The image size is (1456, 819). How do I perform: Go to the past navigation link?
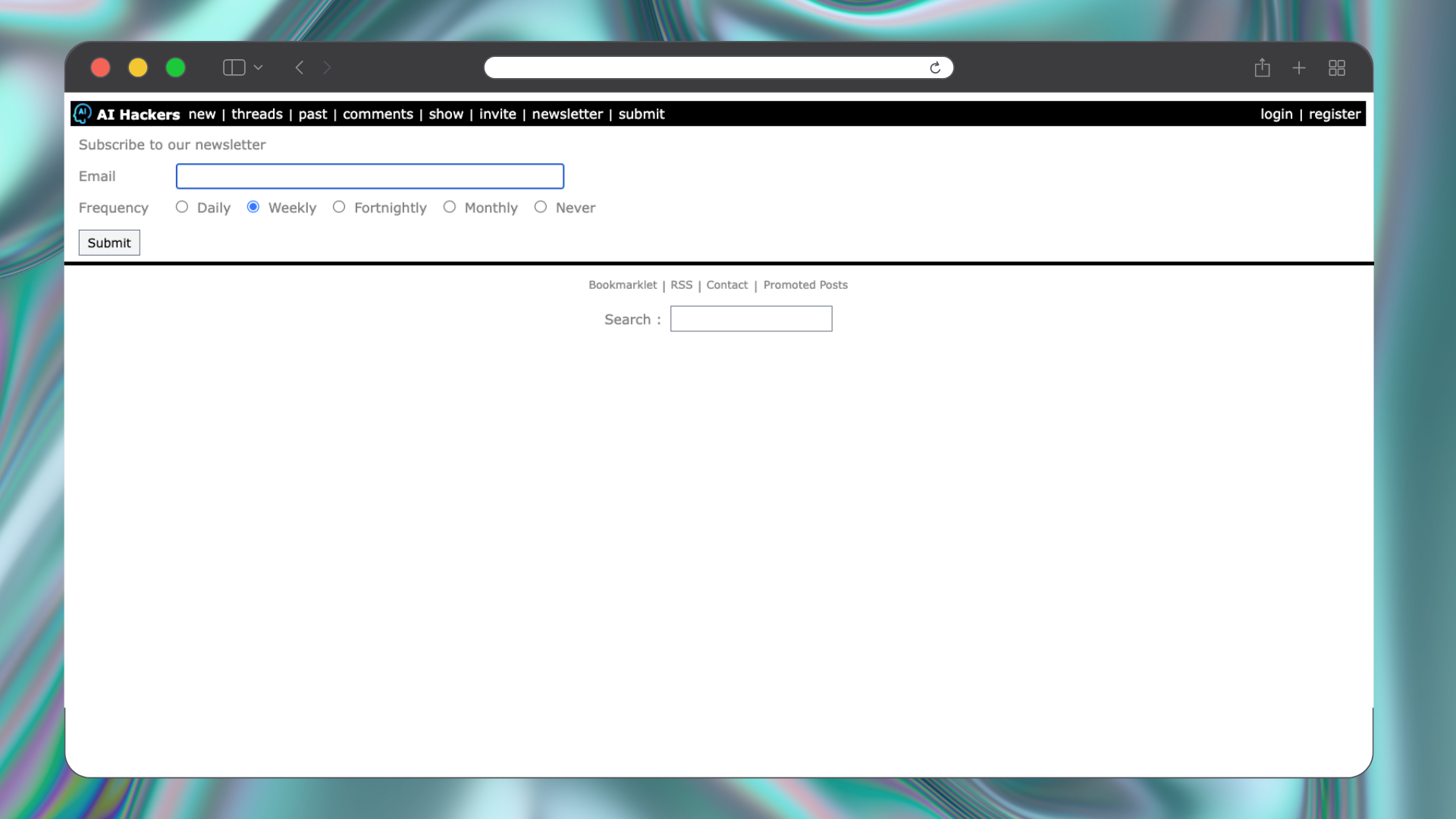coord(312,114)
